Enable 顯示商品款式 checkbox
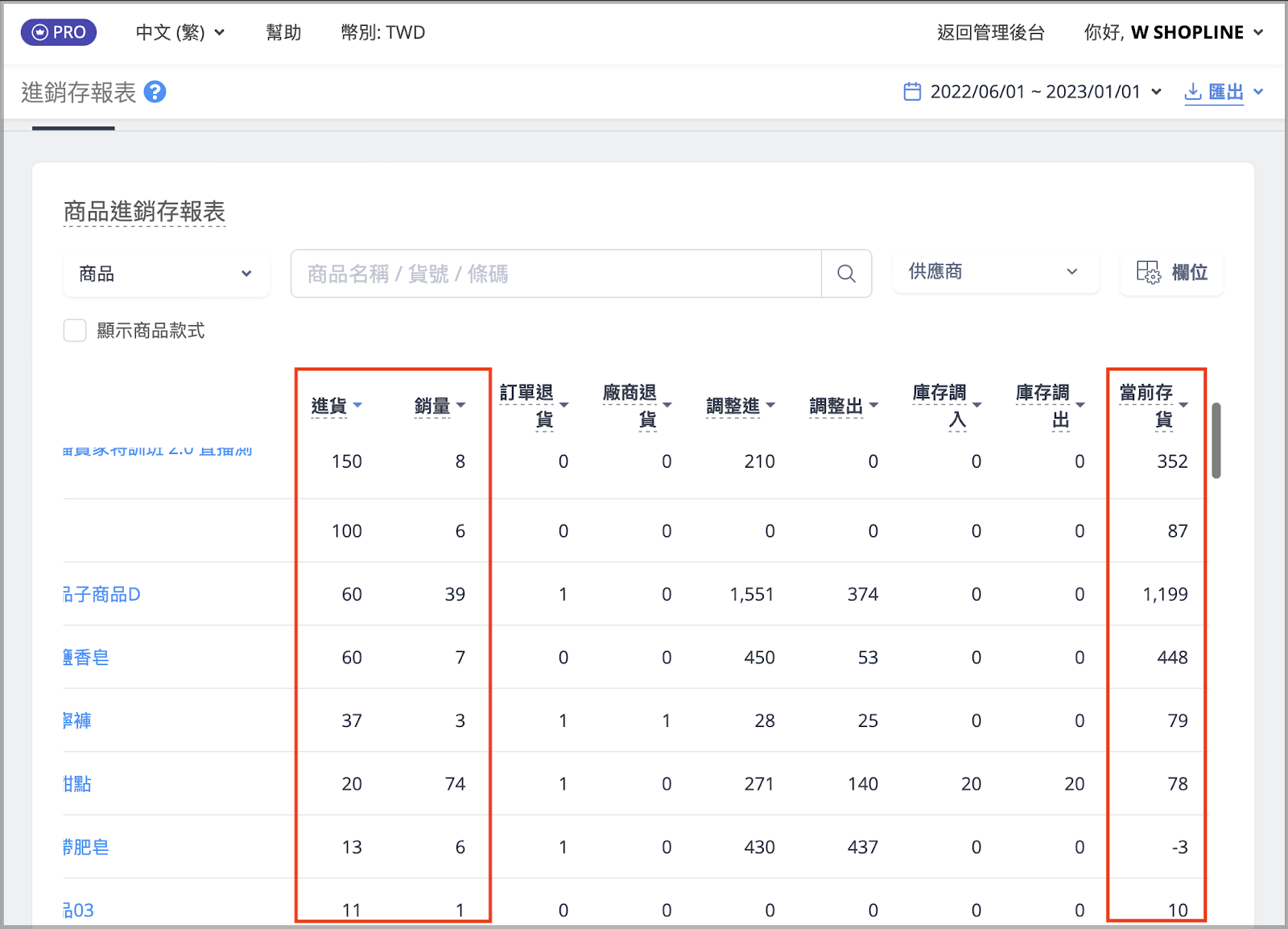Screen dimensions: 1288x929 [75, 330]
